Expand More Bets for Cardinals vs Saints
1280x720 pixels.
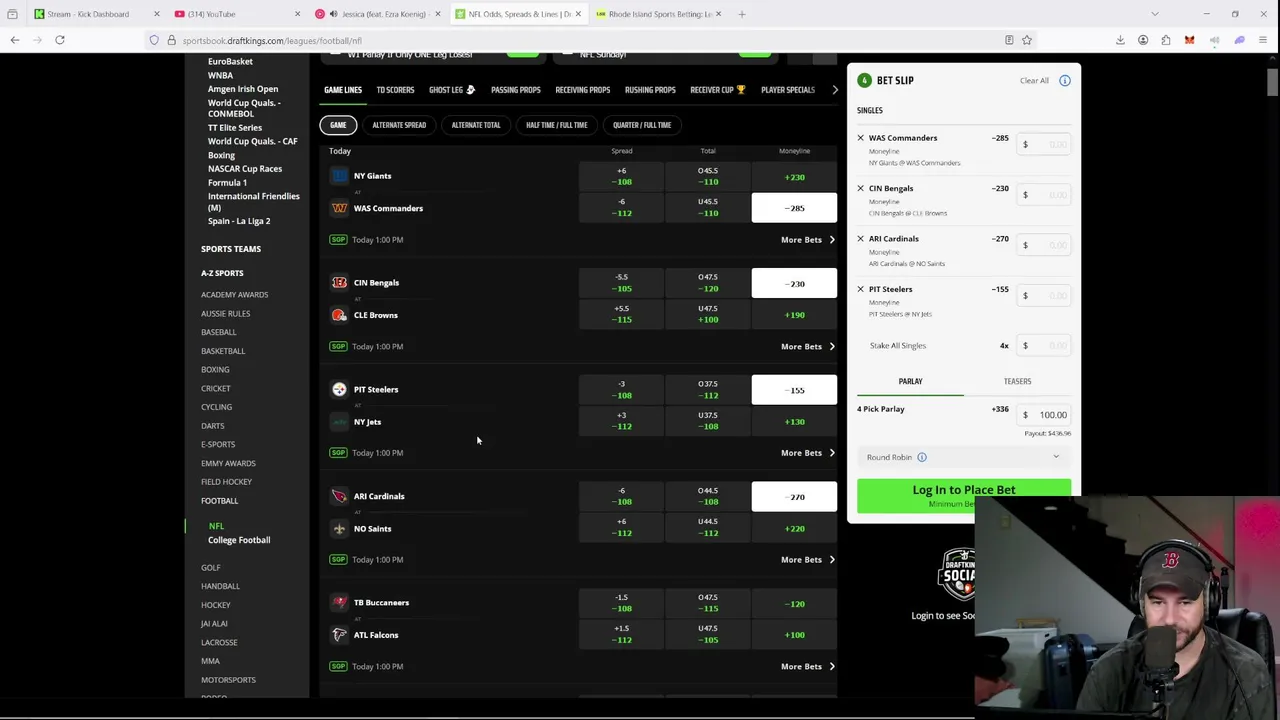[x=808, y=560]
